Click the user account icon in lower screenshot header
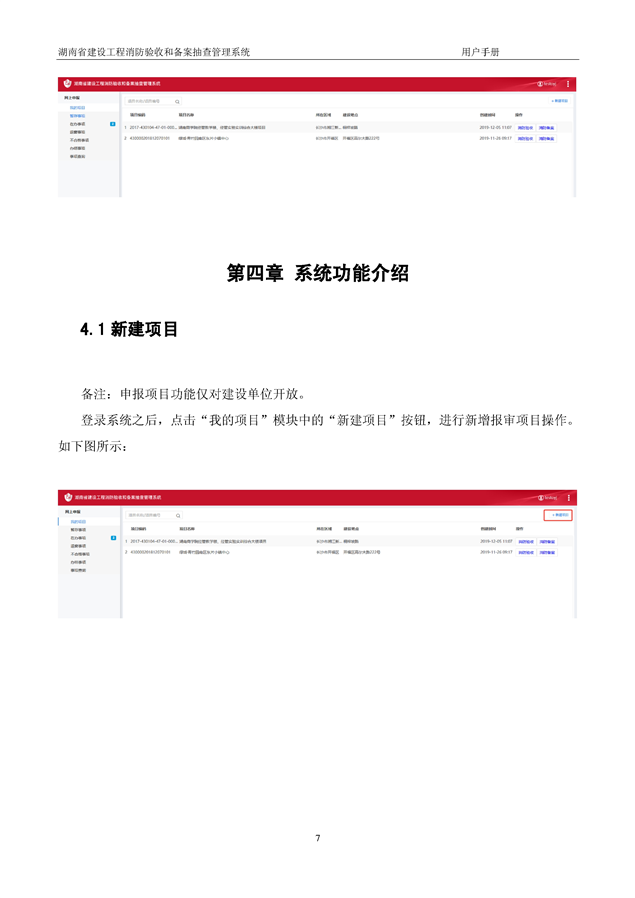Viewport: 635px width, 898px height. (x=541, y=496)
